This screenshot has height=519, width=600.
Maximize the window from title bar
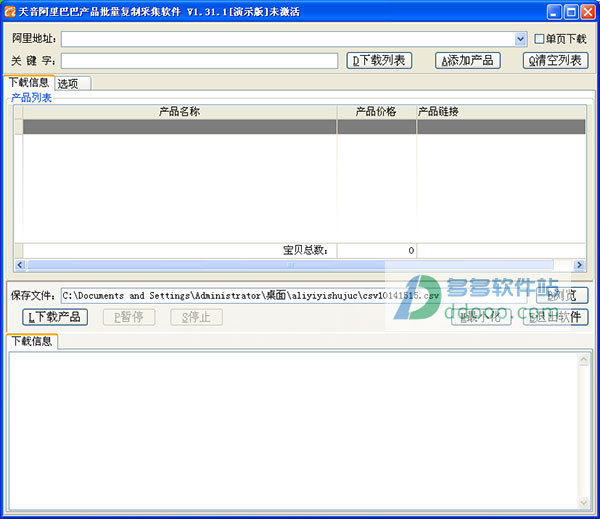click(571, 12)
